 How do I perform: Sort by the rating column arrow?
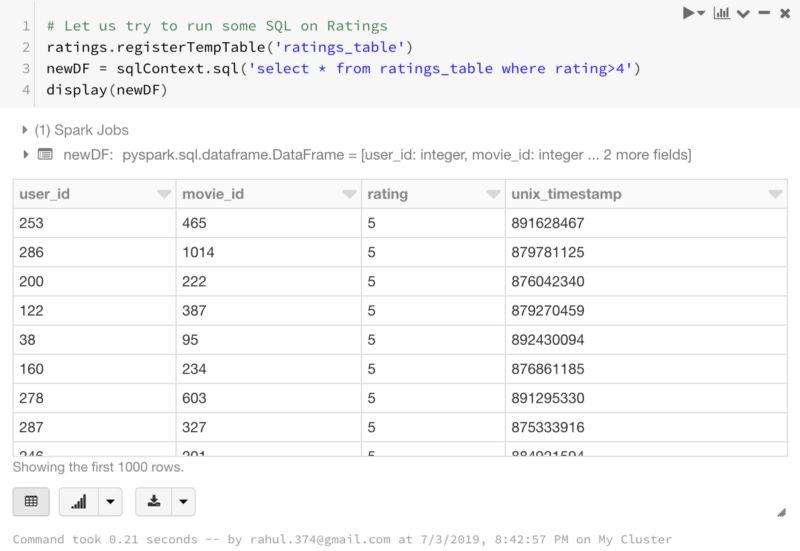pyautogui.click(x=493, y=194)
